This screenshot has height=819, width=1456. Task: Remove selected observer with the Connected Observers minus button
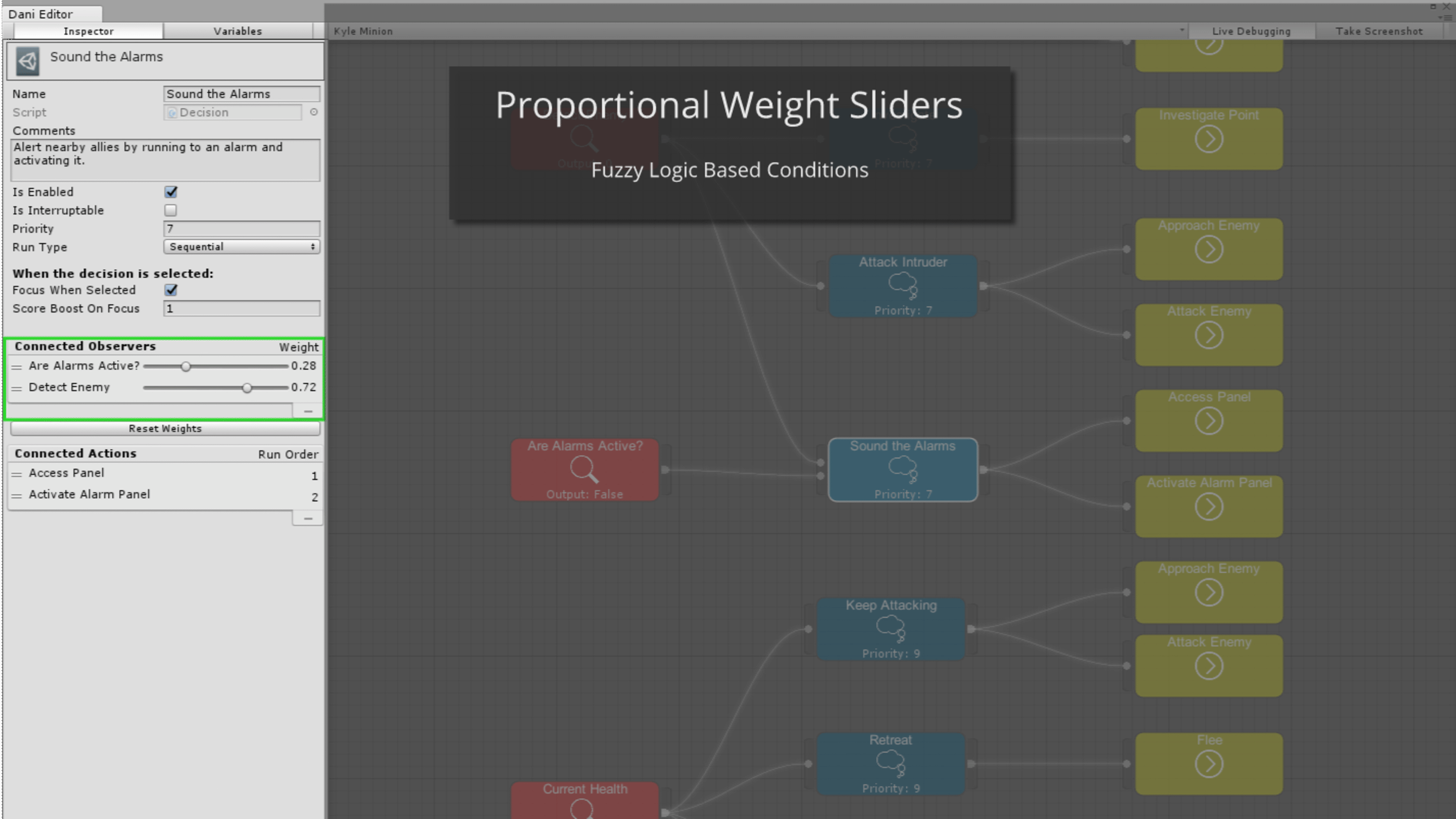[x=307, y=411]
